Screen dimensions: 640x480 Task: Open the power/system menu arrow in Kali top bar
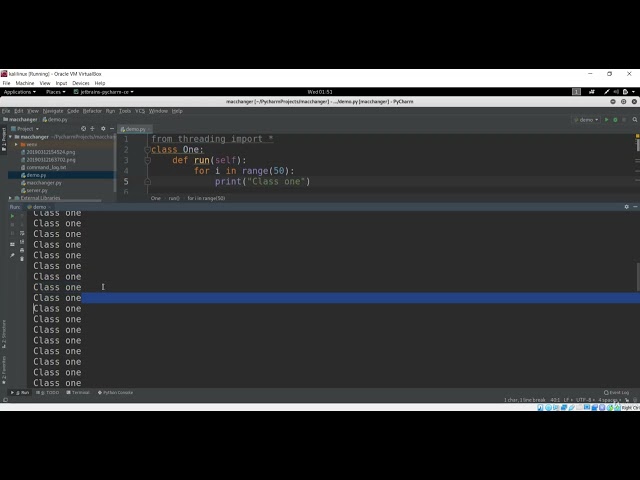click(633, 92)
